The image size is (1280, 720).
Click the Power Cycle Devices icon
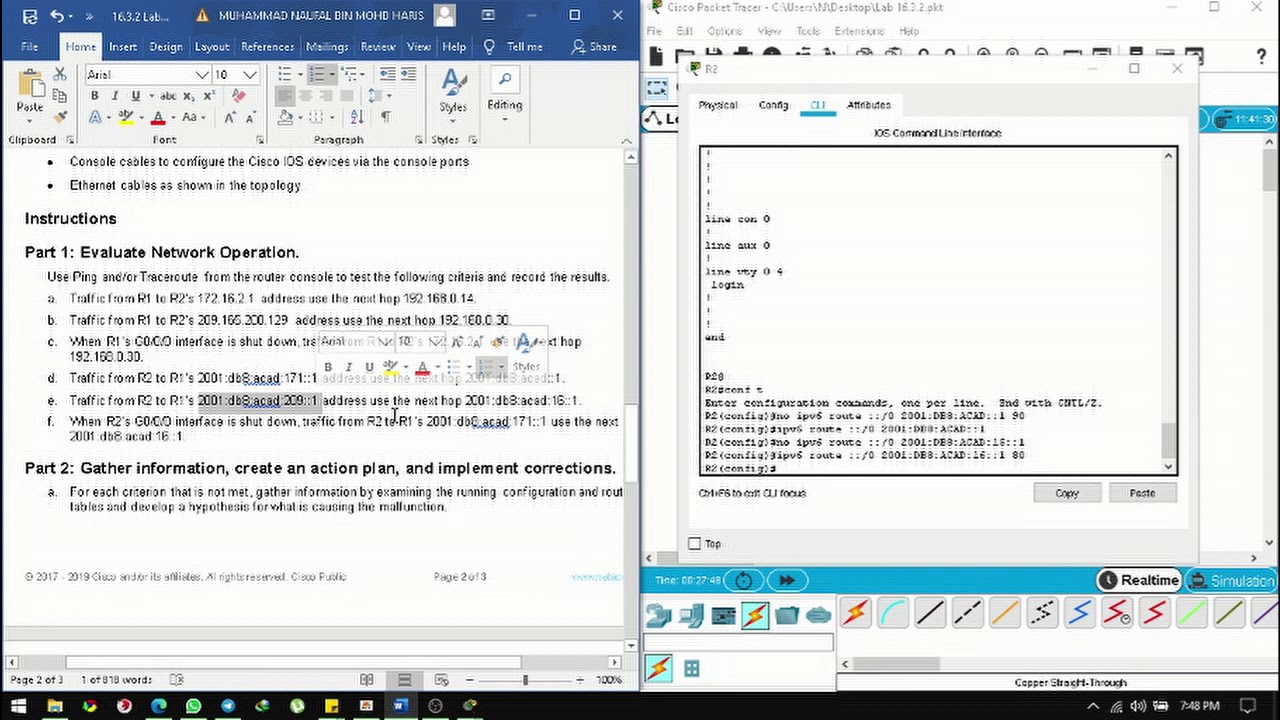click(x=744, y=580)
